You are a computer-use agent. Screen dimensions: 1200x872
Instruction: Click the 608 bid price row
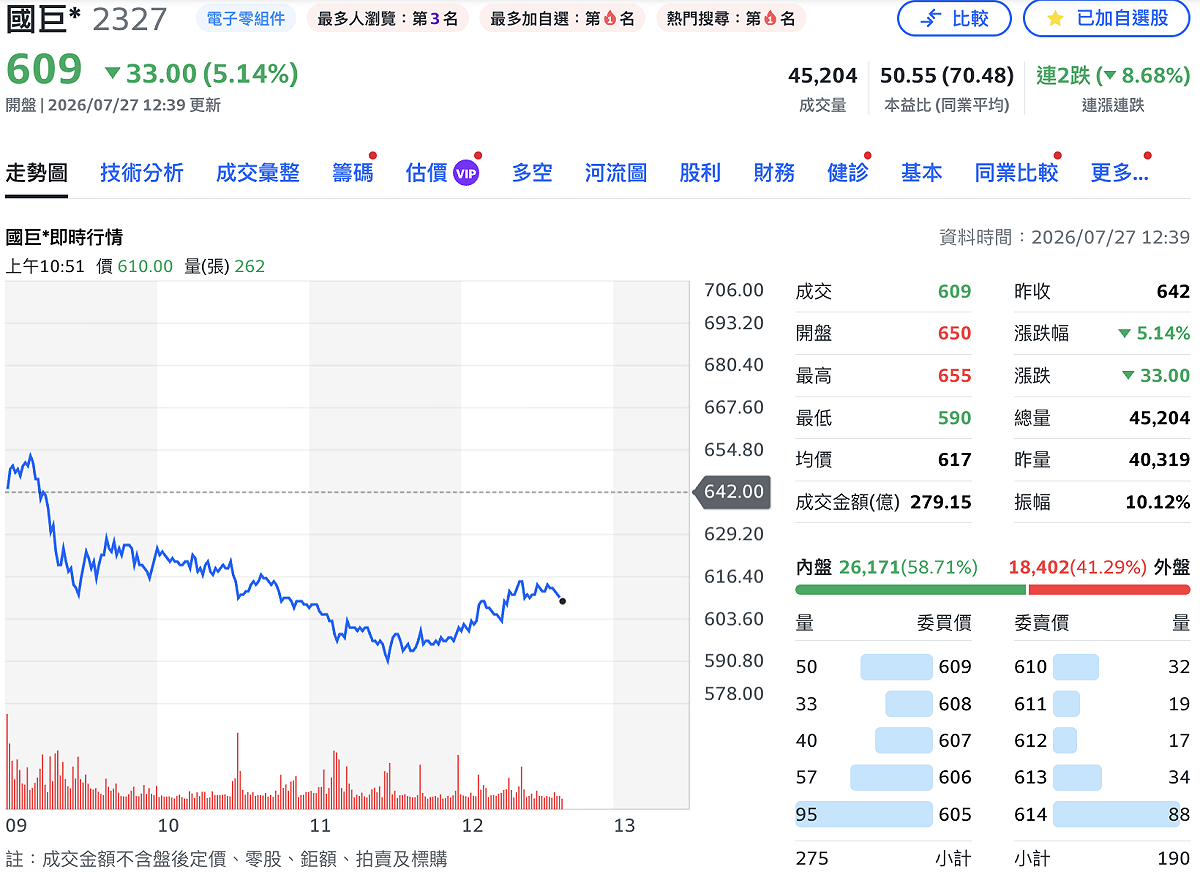[884, 704]
